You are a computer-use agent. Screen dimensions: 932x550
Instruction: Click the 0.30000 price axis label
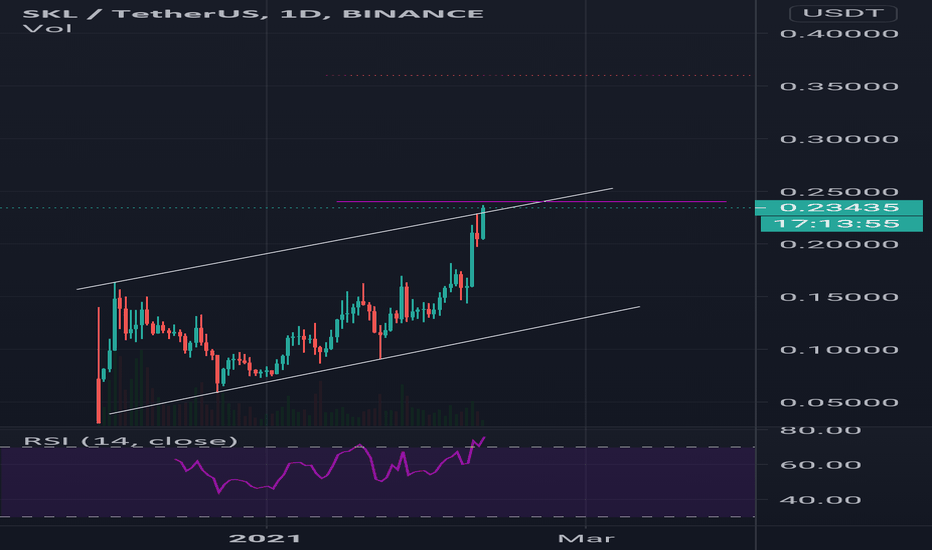point(839,139)
